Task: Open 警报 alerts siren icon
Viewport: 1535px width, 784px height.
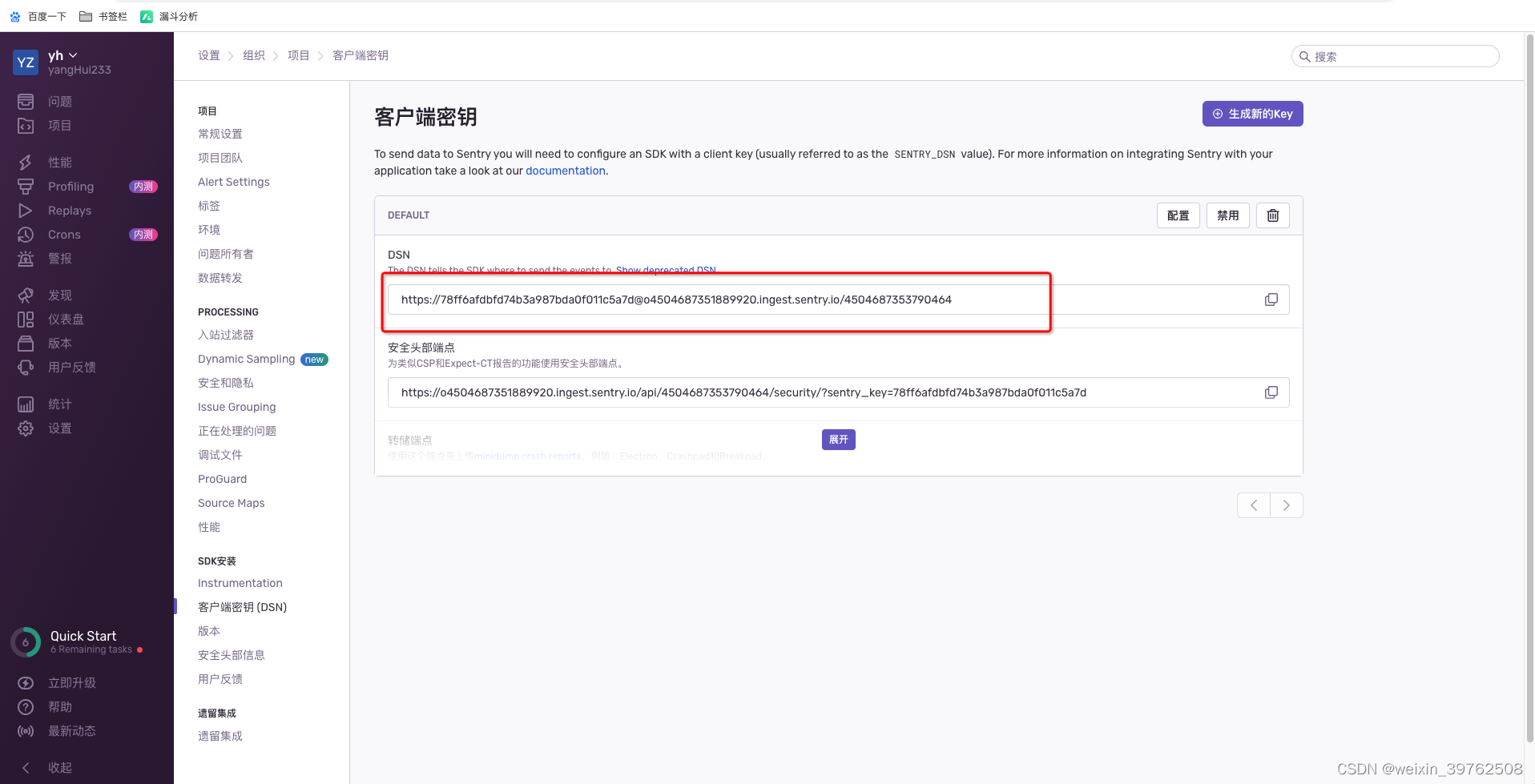Action: 26,259
